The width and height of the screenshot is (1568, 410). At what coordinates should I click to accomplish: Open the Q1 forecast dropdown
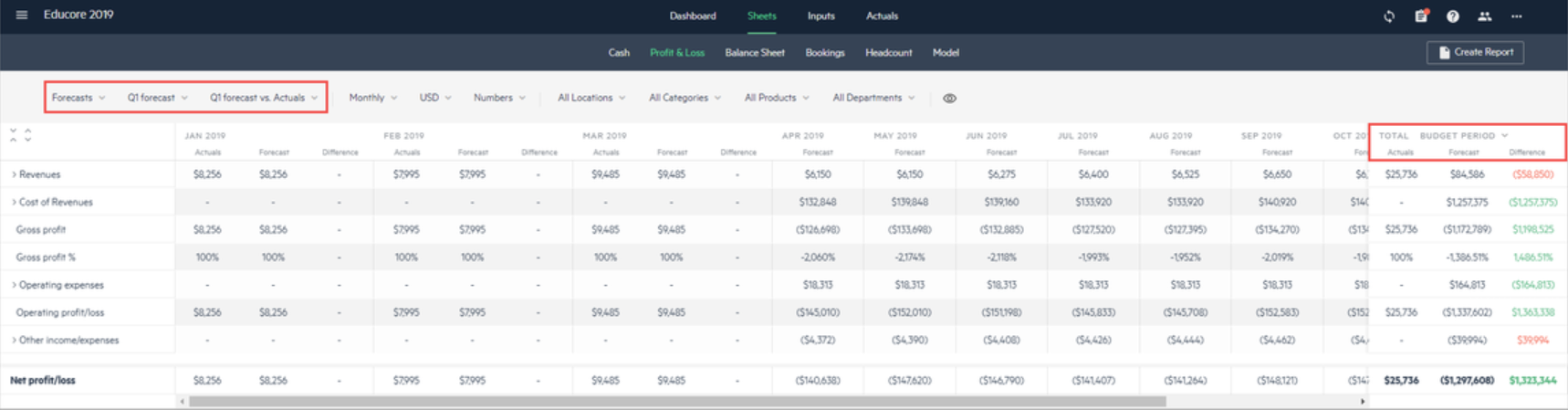158,98
